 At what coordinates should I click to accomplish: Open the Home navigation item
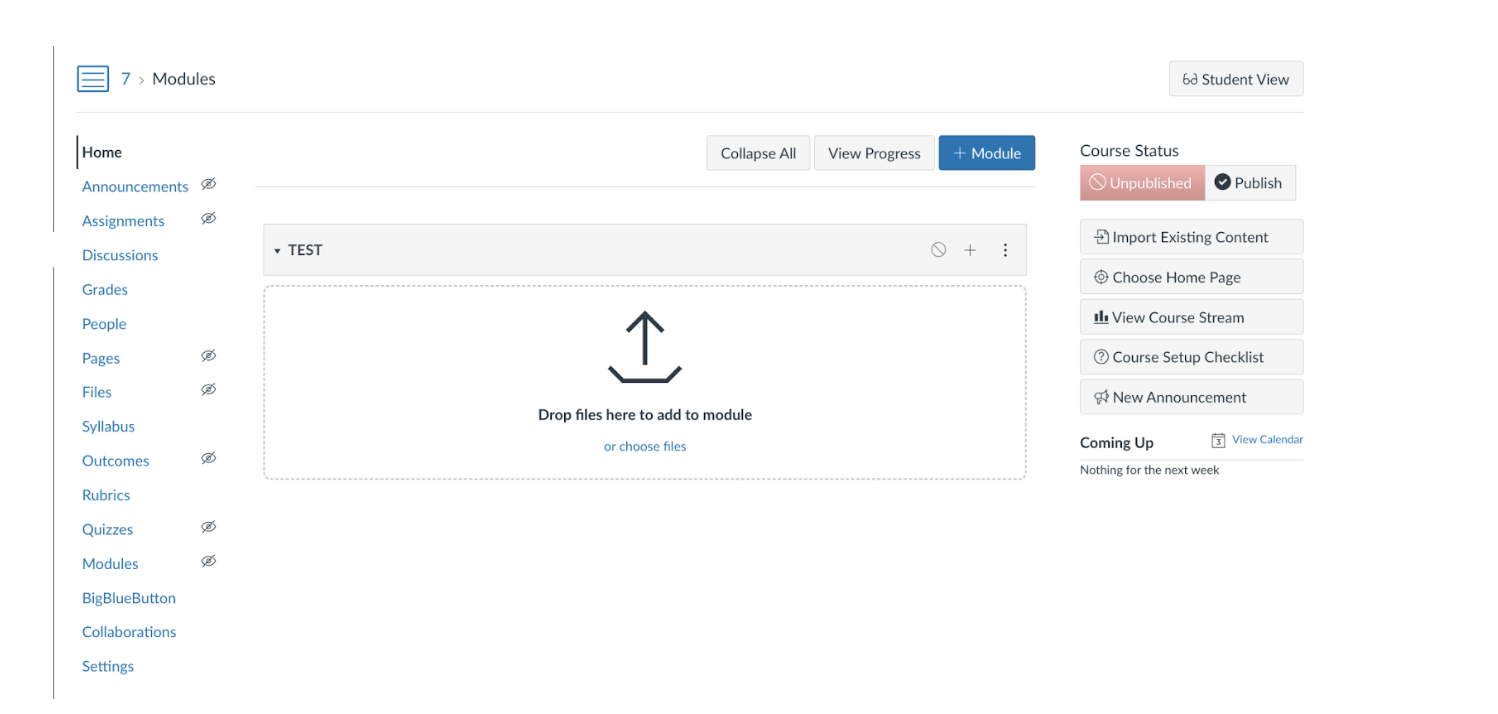coord(102,152)
